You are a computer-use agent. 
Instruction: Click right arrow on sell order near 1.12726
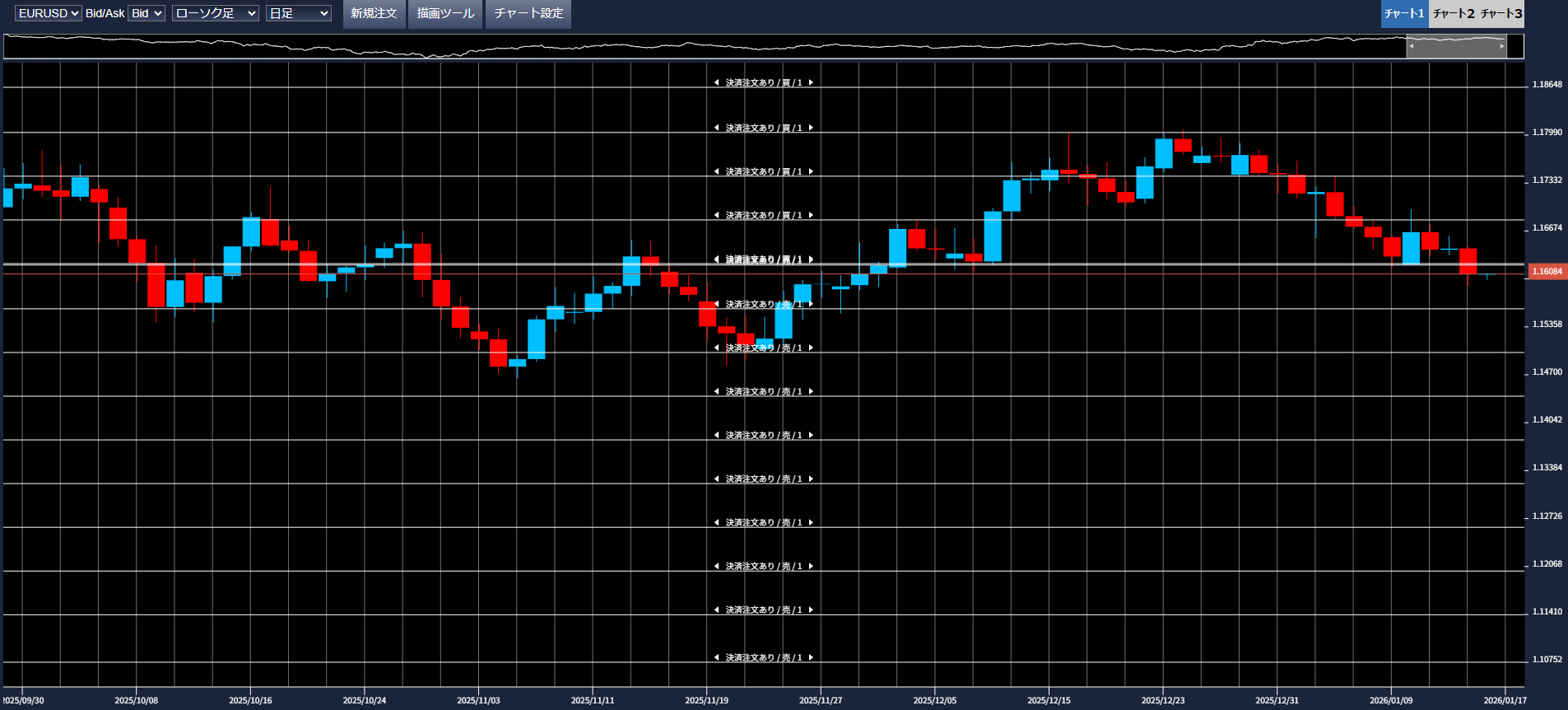tap(811, 522)
